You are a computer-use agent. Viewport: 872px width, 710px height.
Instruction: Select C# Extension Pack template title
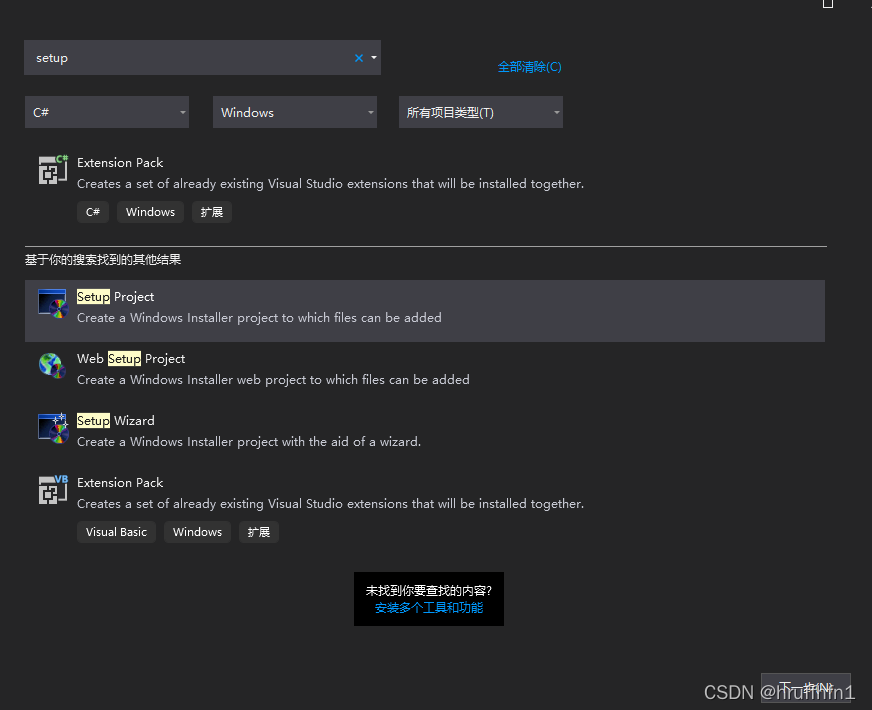tap(120, 163)
